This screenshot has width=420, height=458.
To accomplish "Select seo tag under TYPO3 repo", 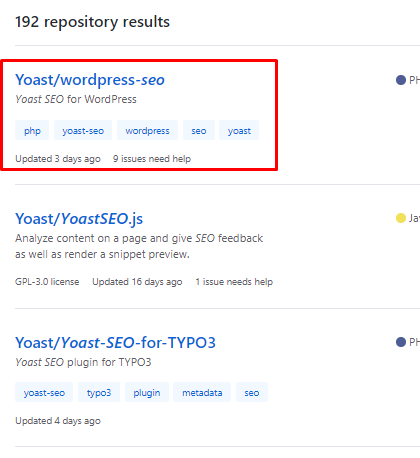I will point(252,392).
